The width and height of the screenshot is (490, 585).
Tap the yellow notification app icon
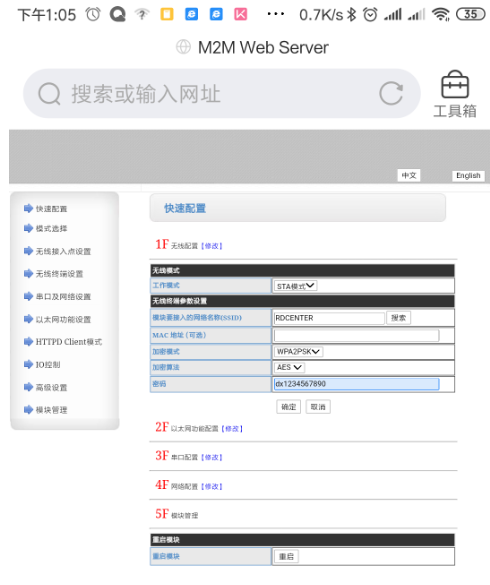pyautogui.click(x=167, y=14)
